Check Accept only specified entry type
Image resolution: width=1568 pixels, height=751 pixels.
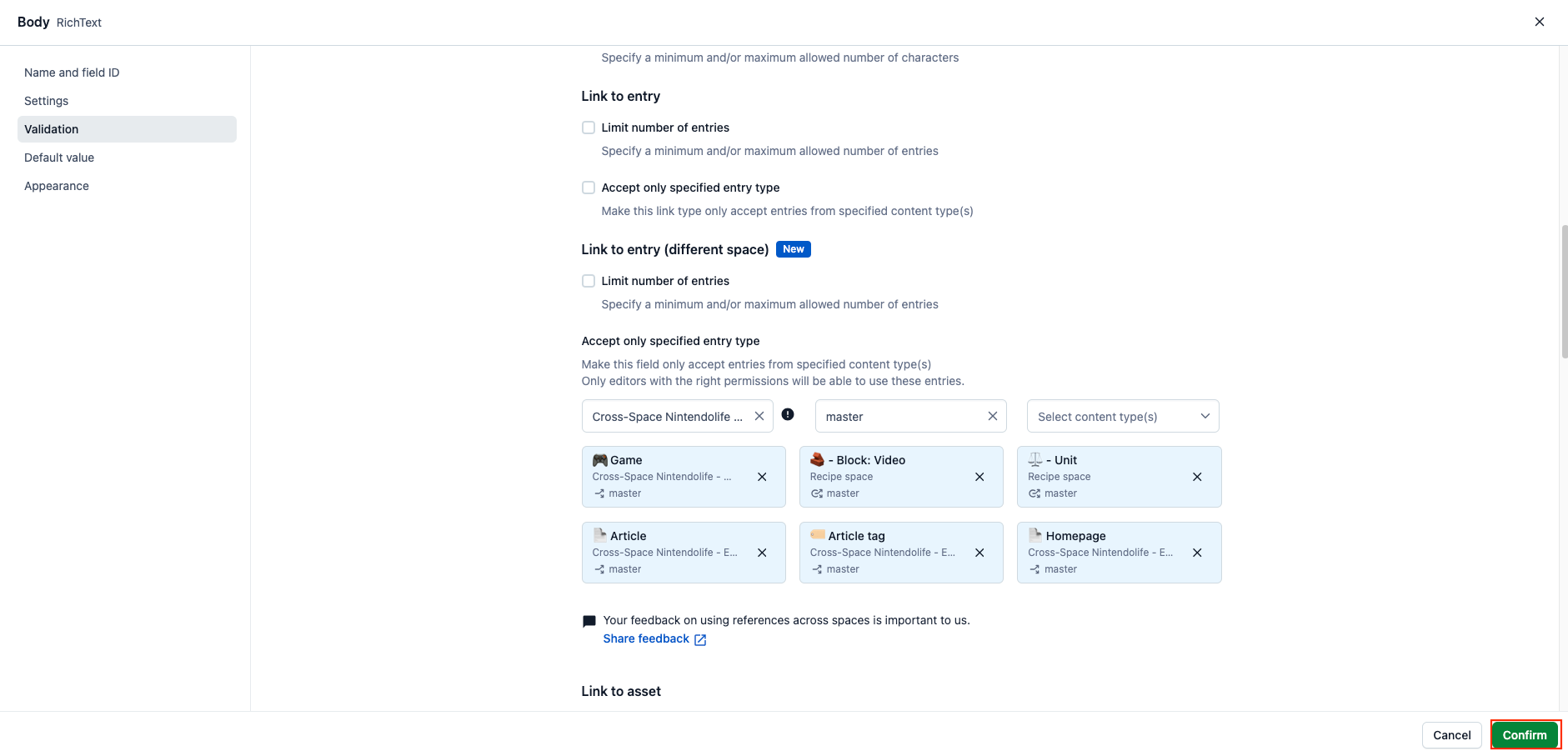[589, 188]
